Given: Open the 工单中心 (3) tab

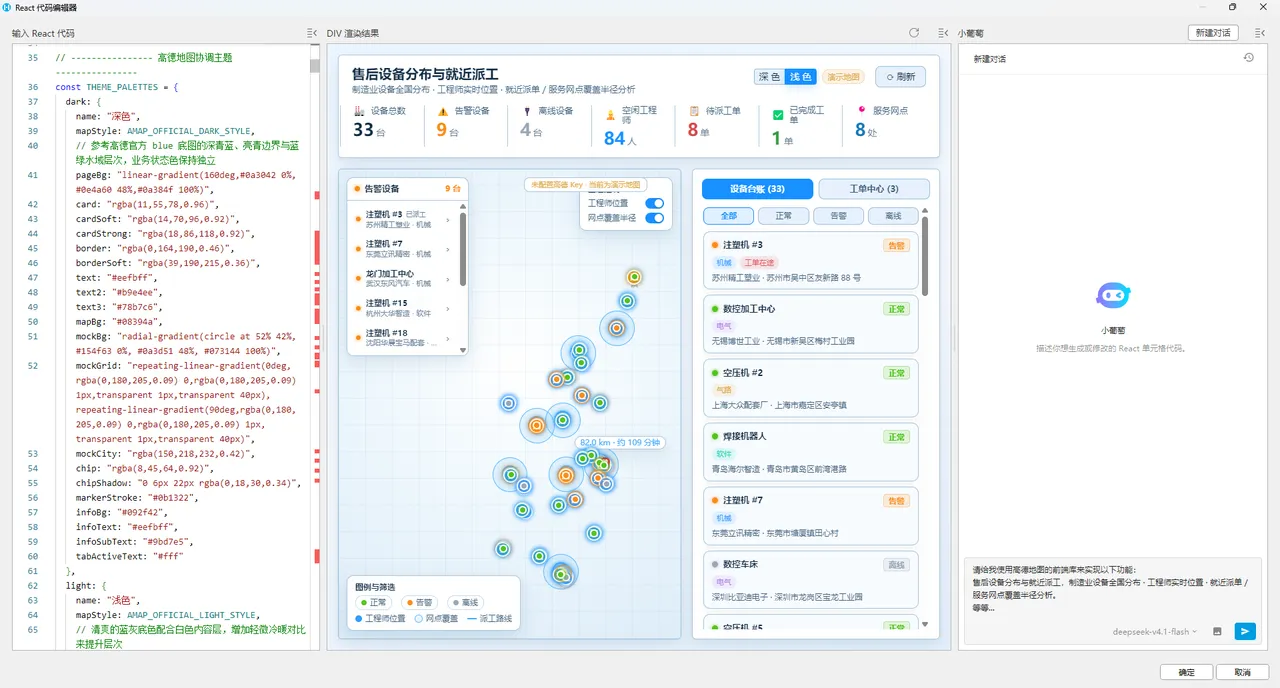Looking at the screenshot, I should point(874,189).
